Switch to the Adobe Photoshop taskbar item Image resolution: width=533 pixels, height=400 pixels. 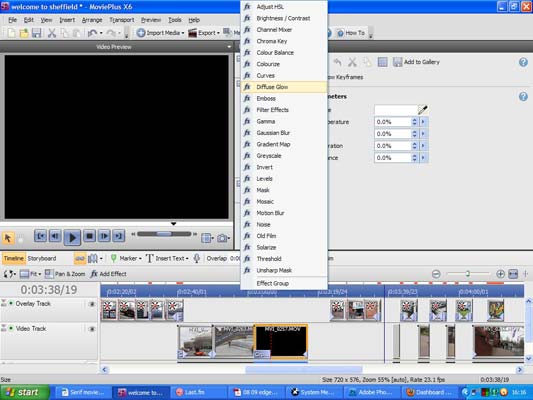[371, 393]
